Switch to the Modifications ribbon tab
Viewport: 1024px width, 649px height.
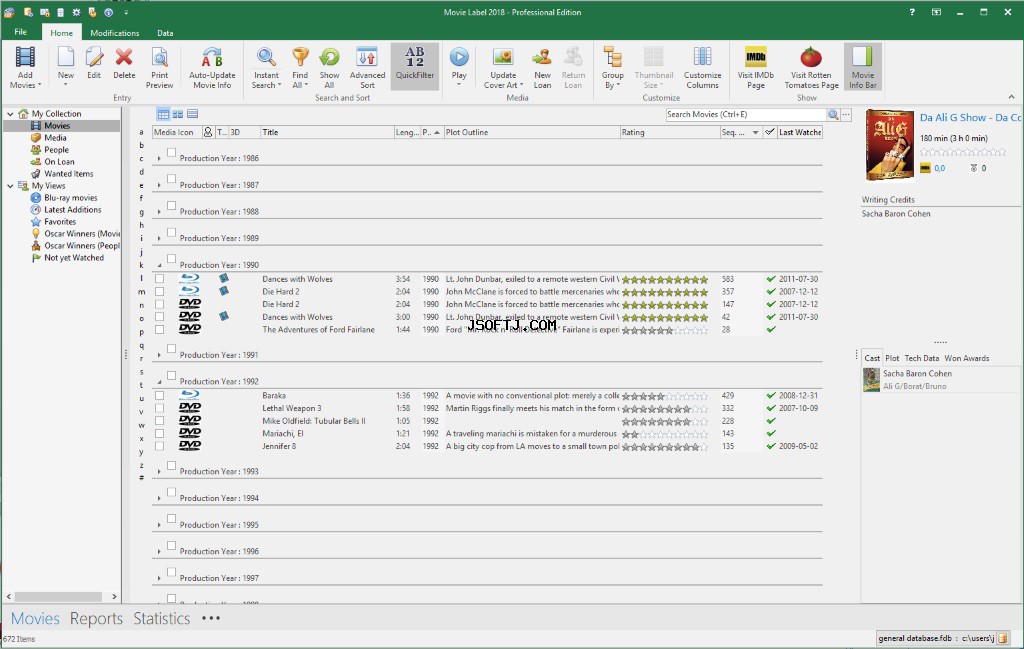coord(114,33)
